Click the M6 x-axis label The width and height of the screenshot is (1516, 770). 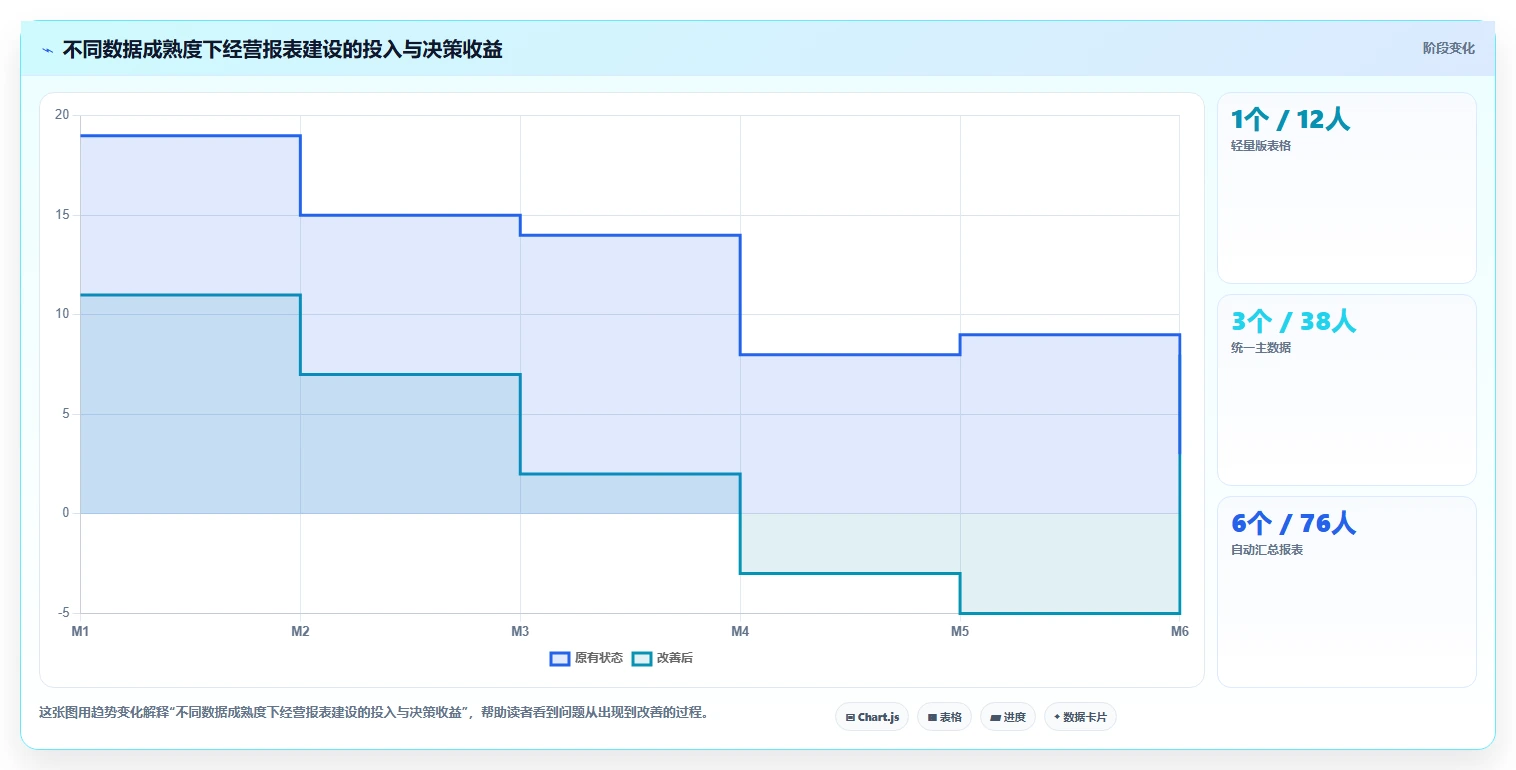[x=1180, y=631]
